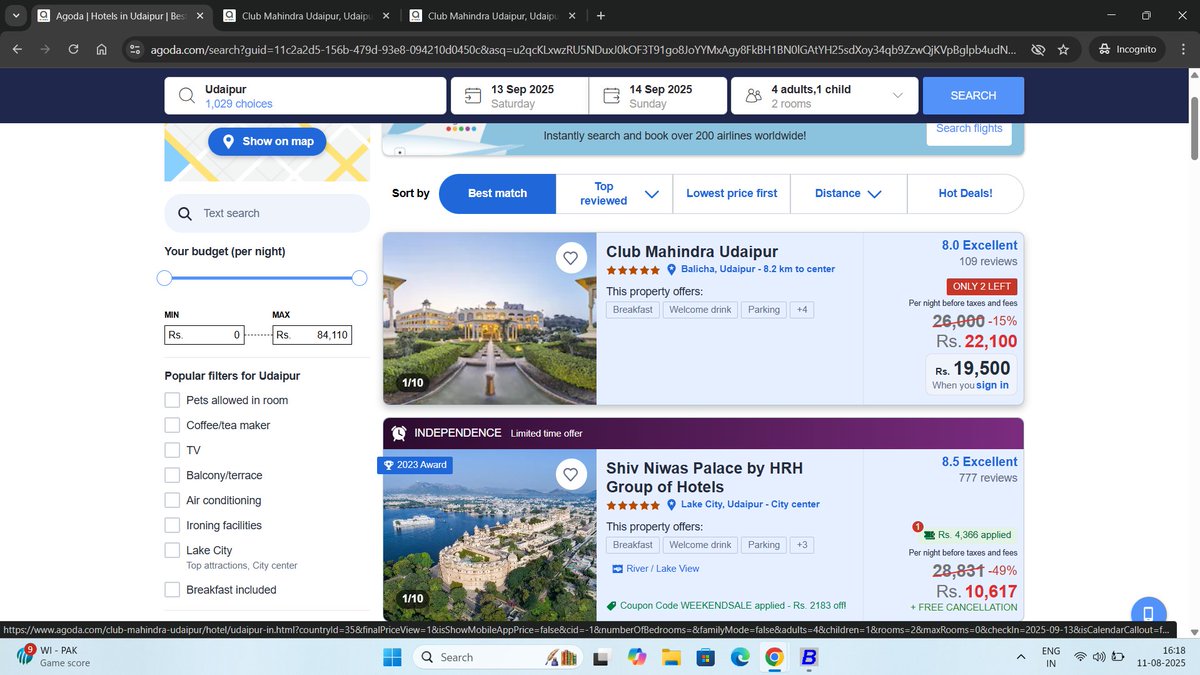This screenshot has height=675, width=1200.
Task: Open Chrome three-dot menu
Action: click(x=1183, y=49)
